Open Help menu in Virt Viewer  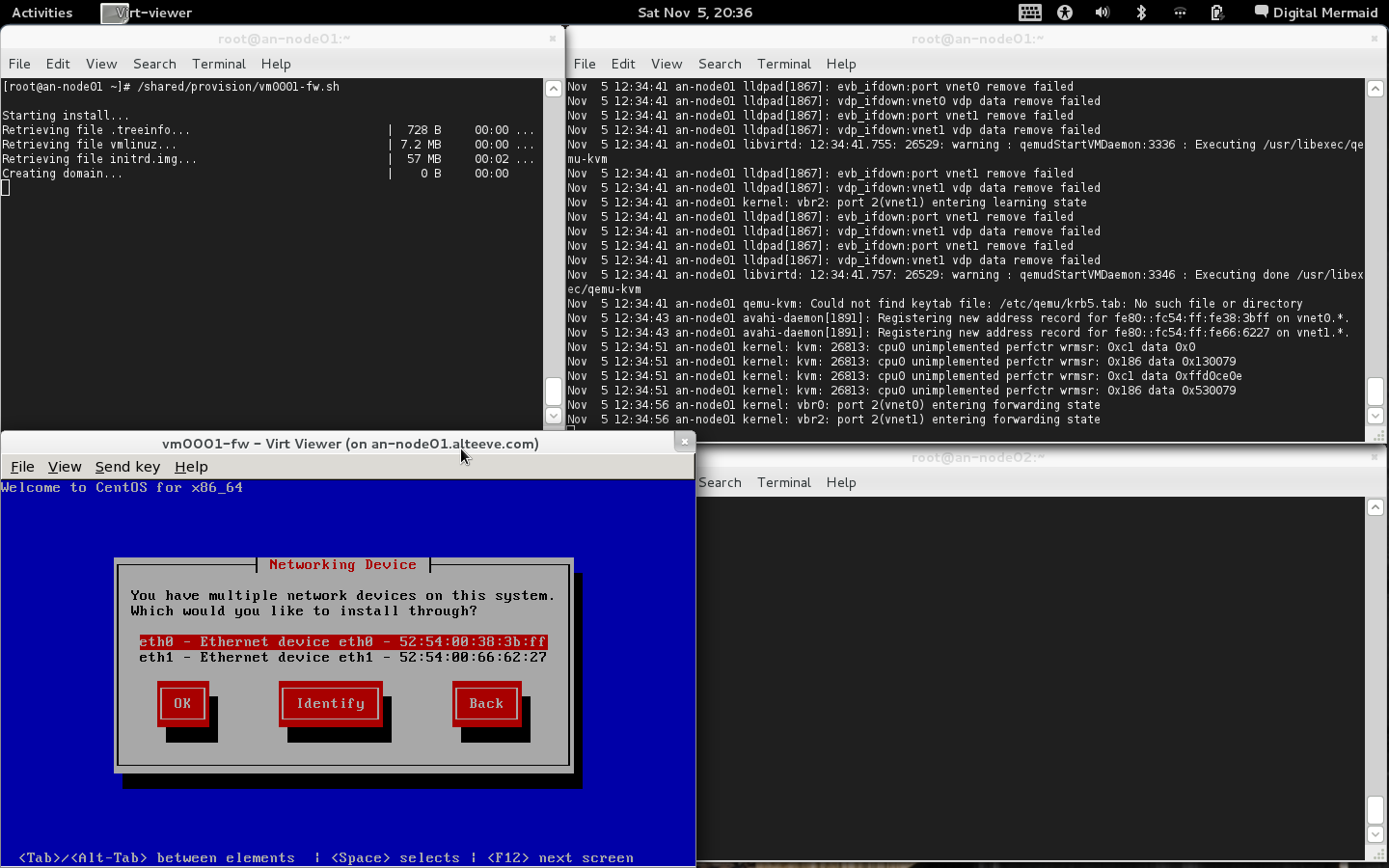[x=191, y=467]
